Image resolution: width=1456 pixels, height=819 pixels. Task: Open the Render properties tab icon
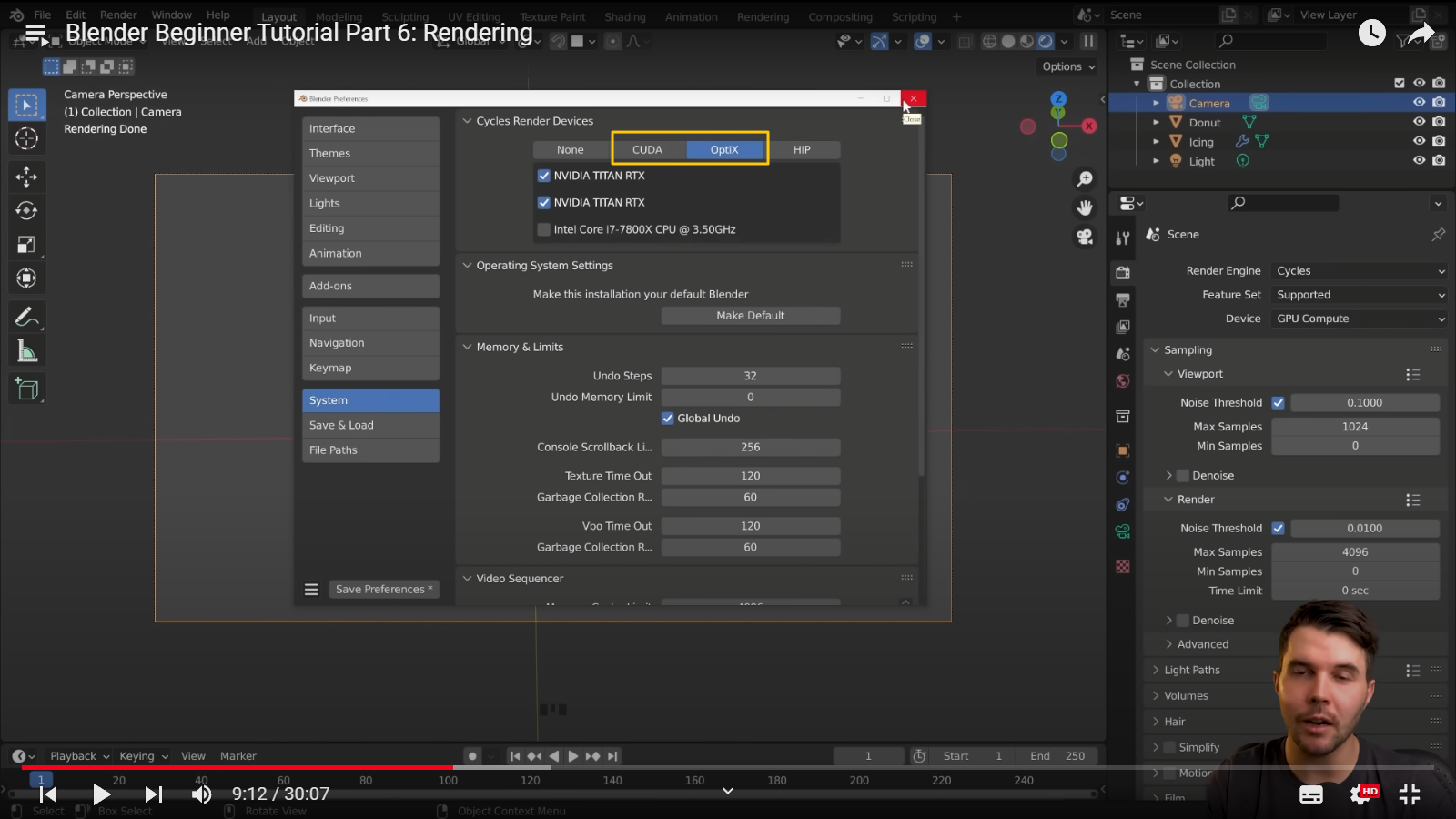pos(1123,273)
